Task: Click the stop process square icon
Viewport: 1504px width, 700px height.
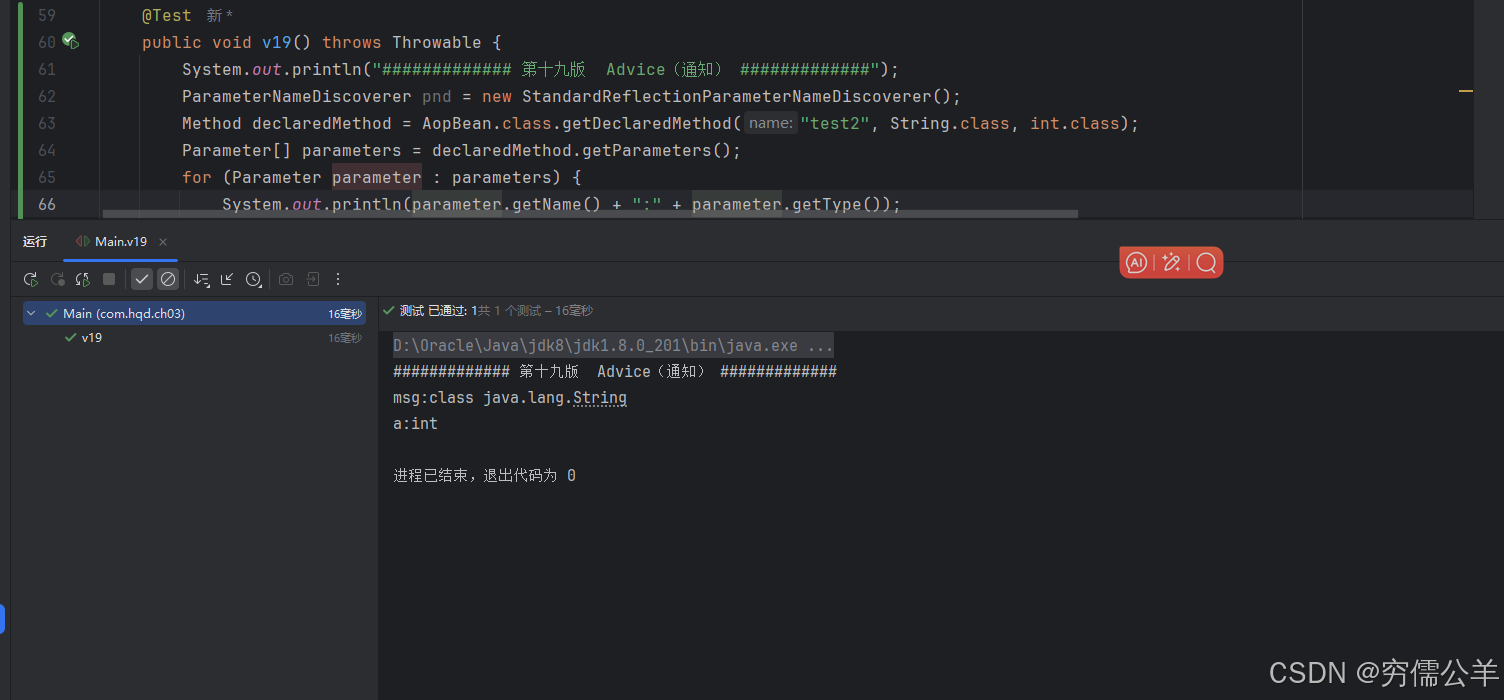Action: (109, 279)
